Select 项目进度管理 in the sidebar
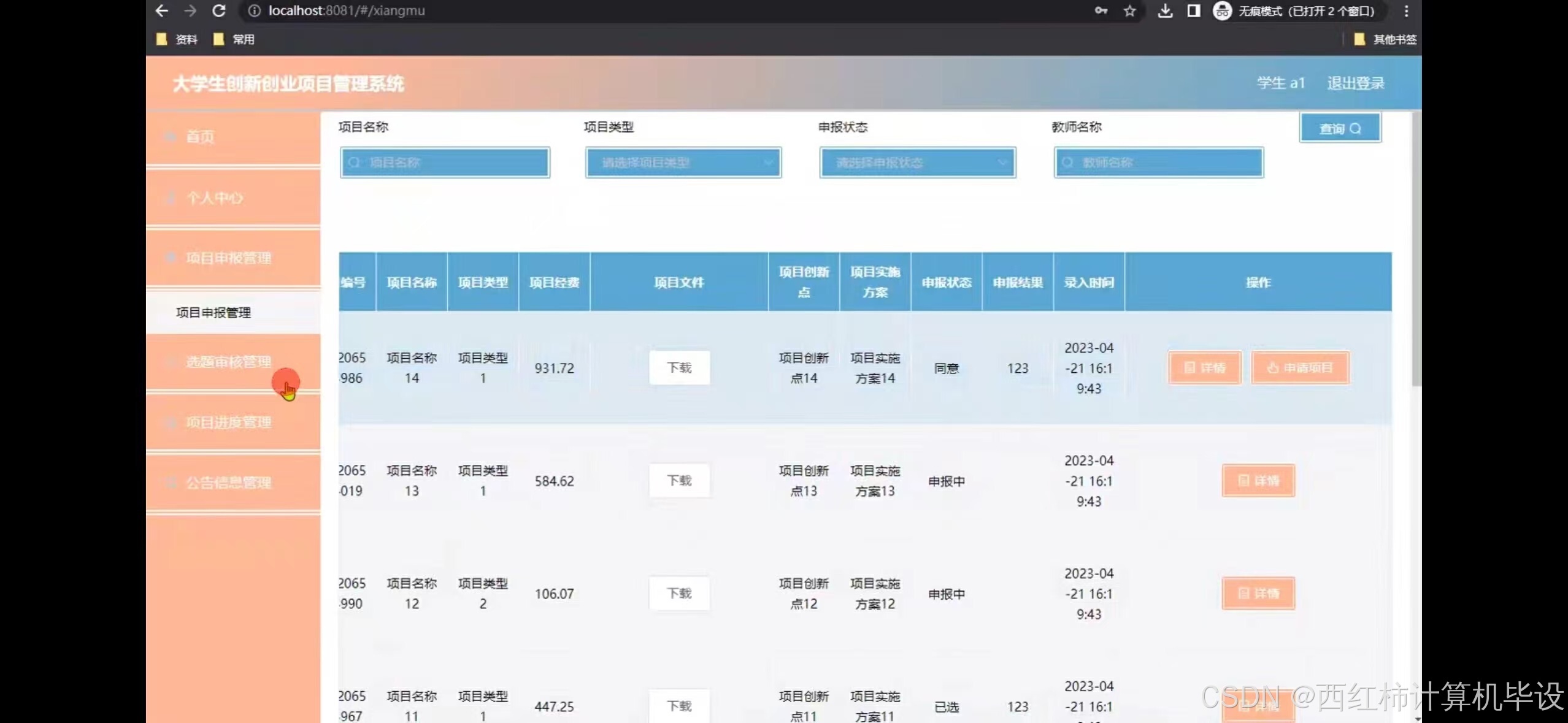Screen dimensions: 1568x723 coord(228,423)
